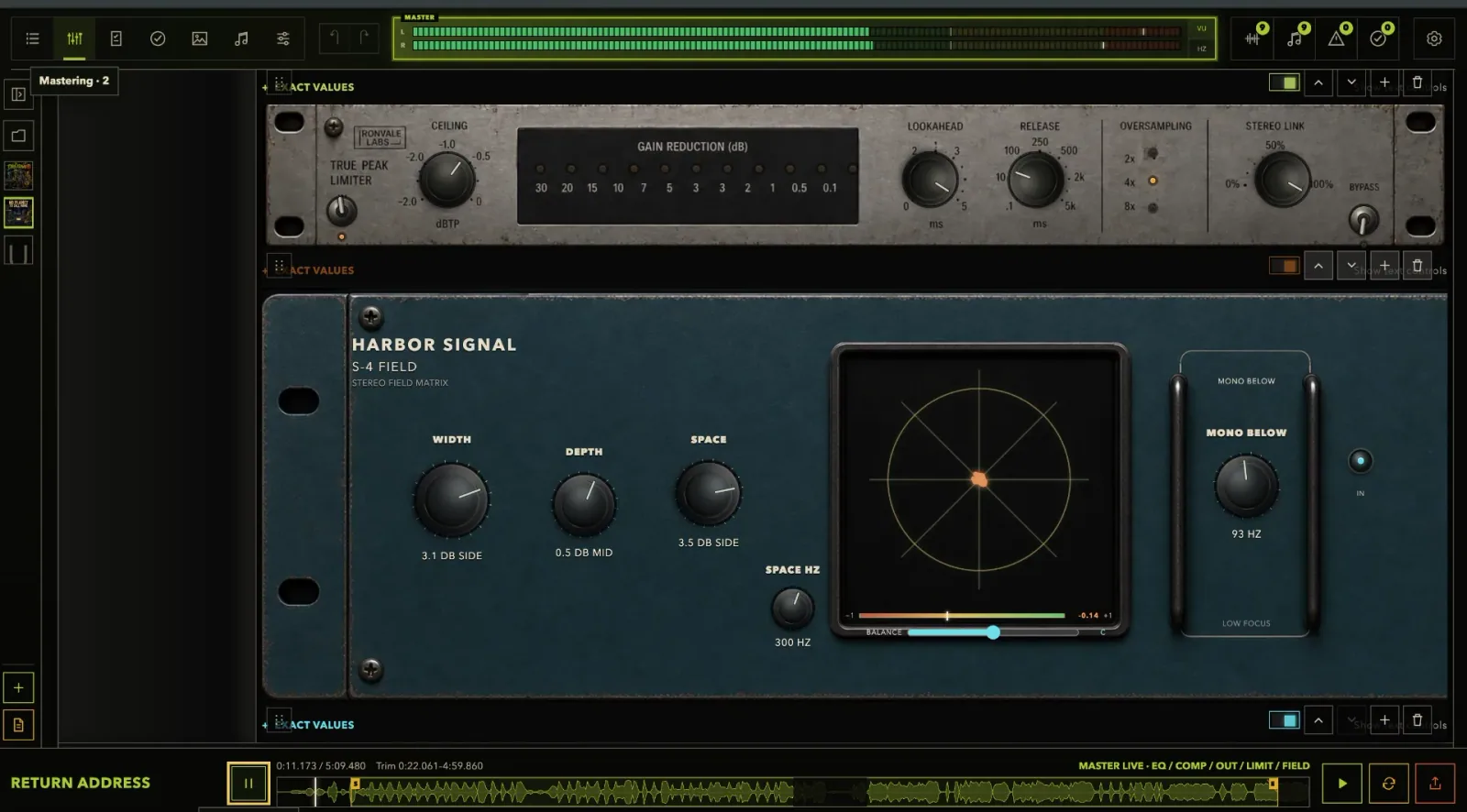The width and height of the screenshot is (1467, 812).
Task: Click the Lookahead knob
Action: coord(932,180)
